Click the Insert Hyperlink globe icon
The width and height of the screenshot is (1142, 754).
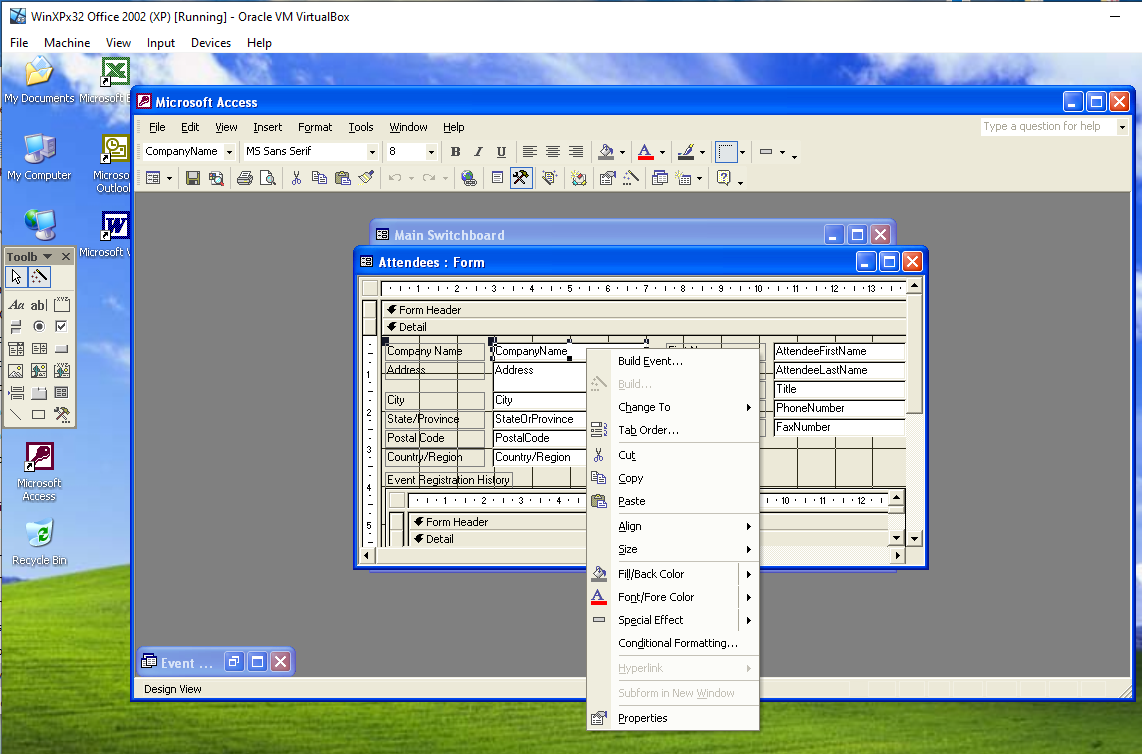click(x=469, y=178)
